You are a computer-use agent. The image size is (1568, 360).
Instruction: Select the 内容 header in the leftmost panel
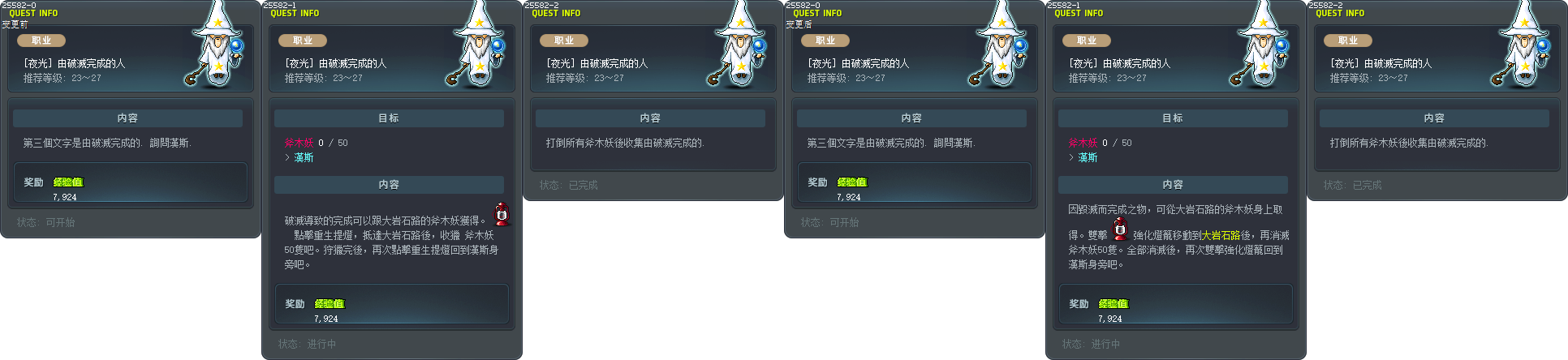(x=127, y=118)
